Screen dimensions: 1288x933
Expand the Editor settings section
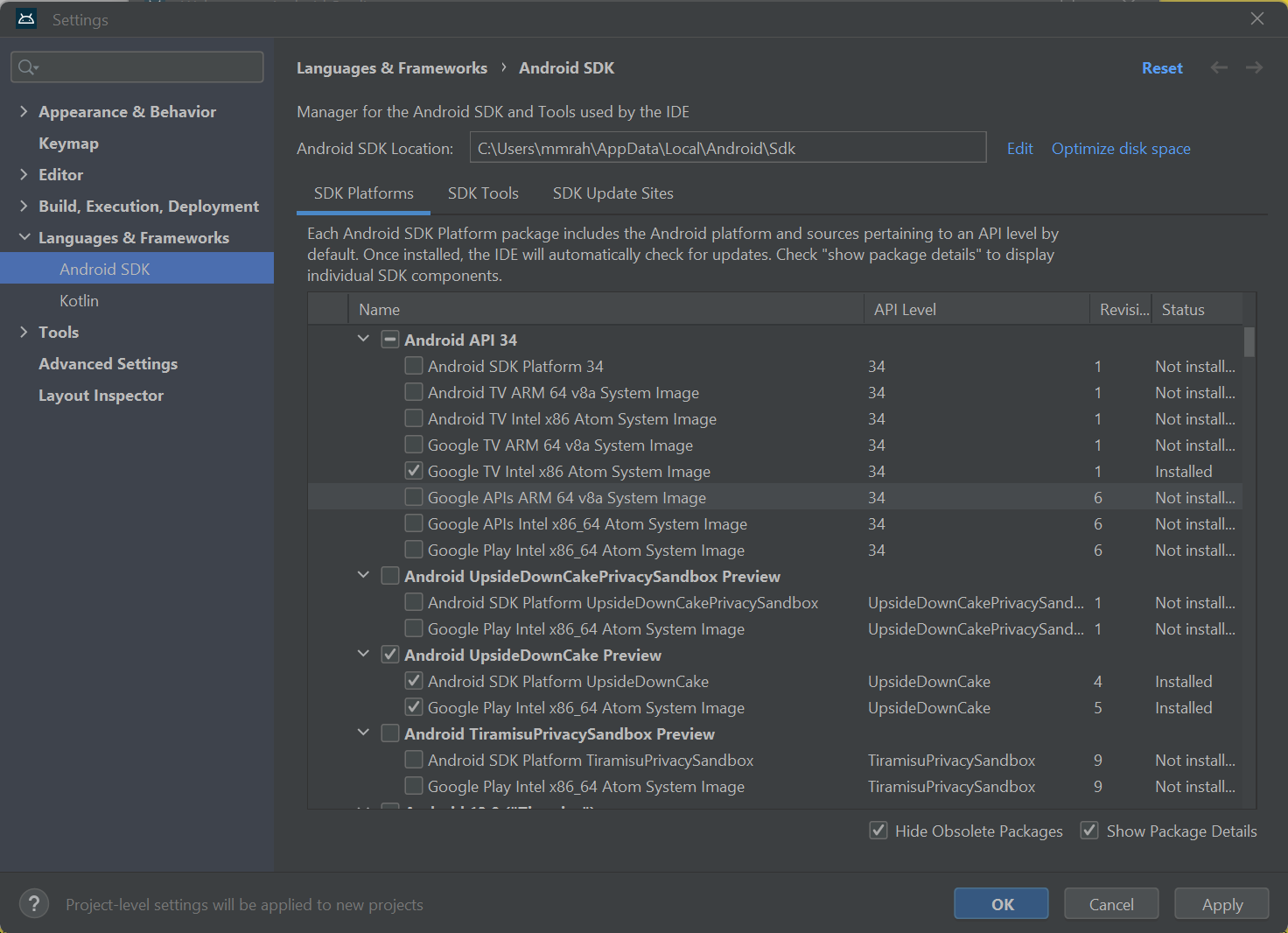(x=24, y=174)
